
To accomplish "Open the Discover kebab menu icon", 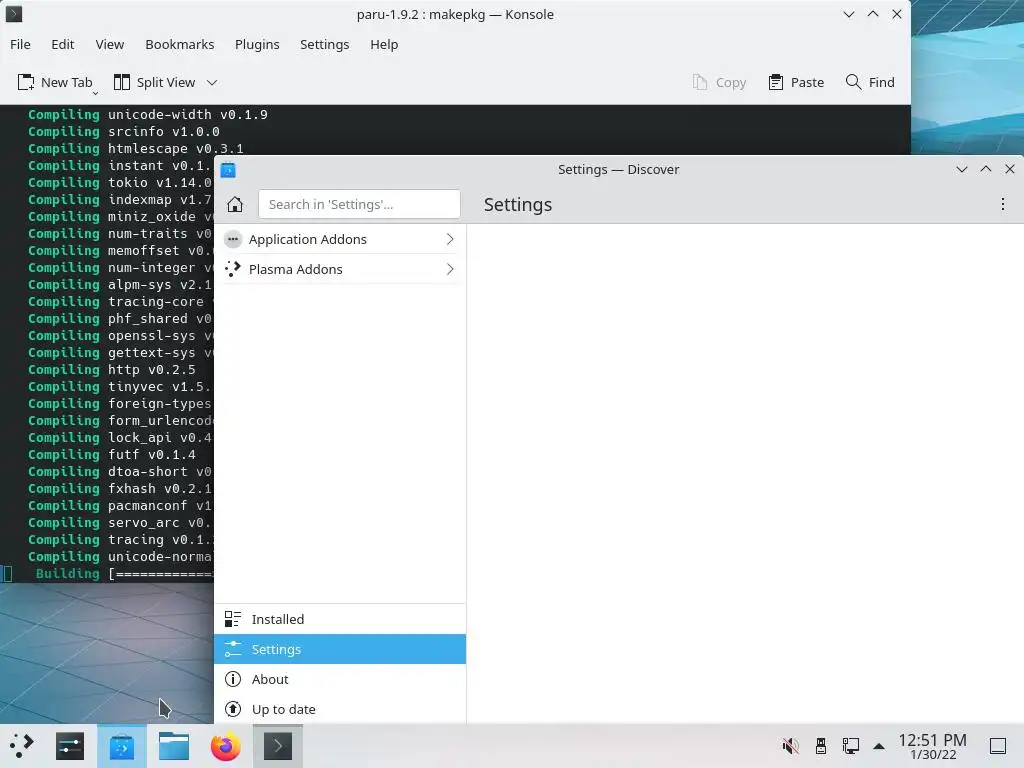I will (x=1002, y=204).
